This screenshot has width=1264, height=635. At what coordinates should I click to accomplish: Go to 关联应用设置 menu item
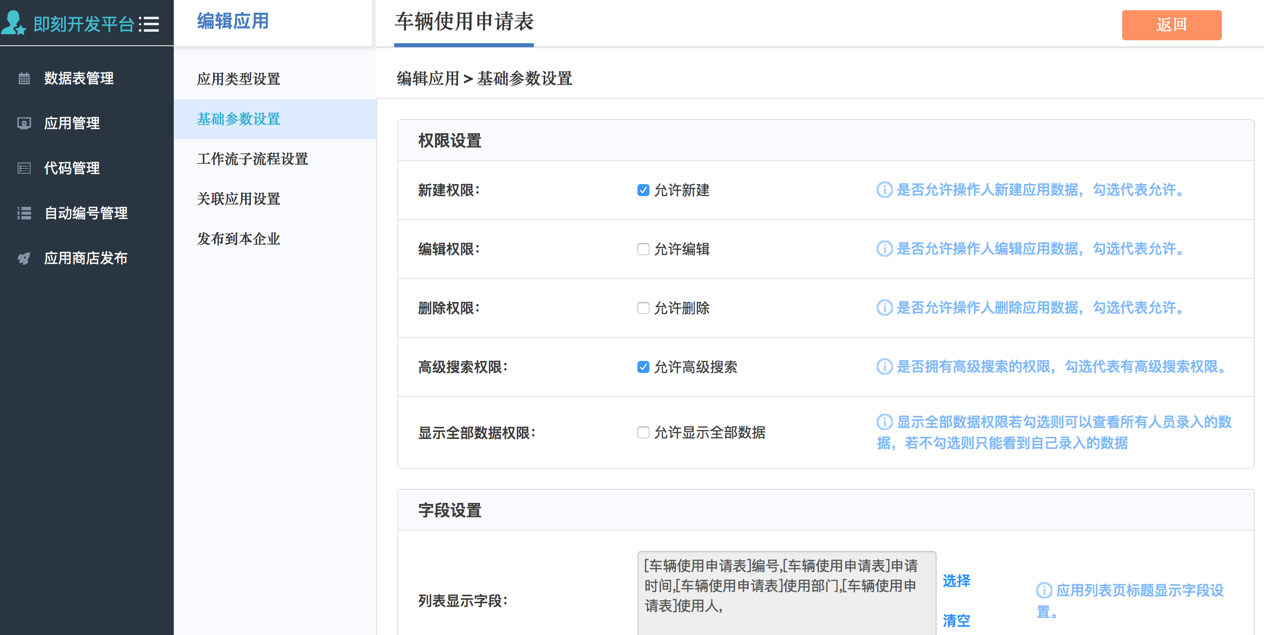[239, 199]
